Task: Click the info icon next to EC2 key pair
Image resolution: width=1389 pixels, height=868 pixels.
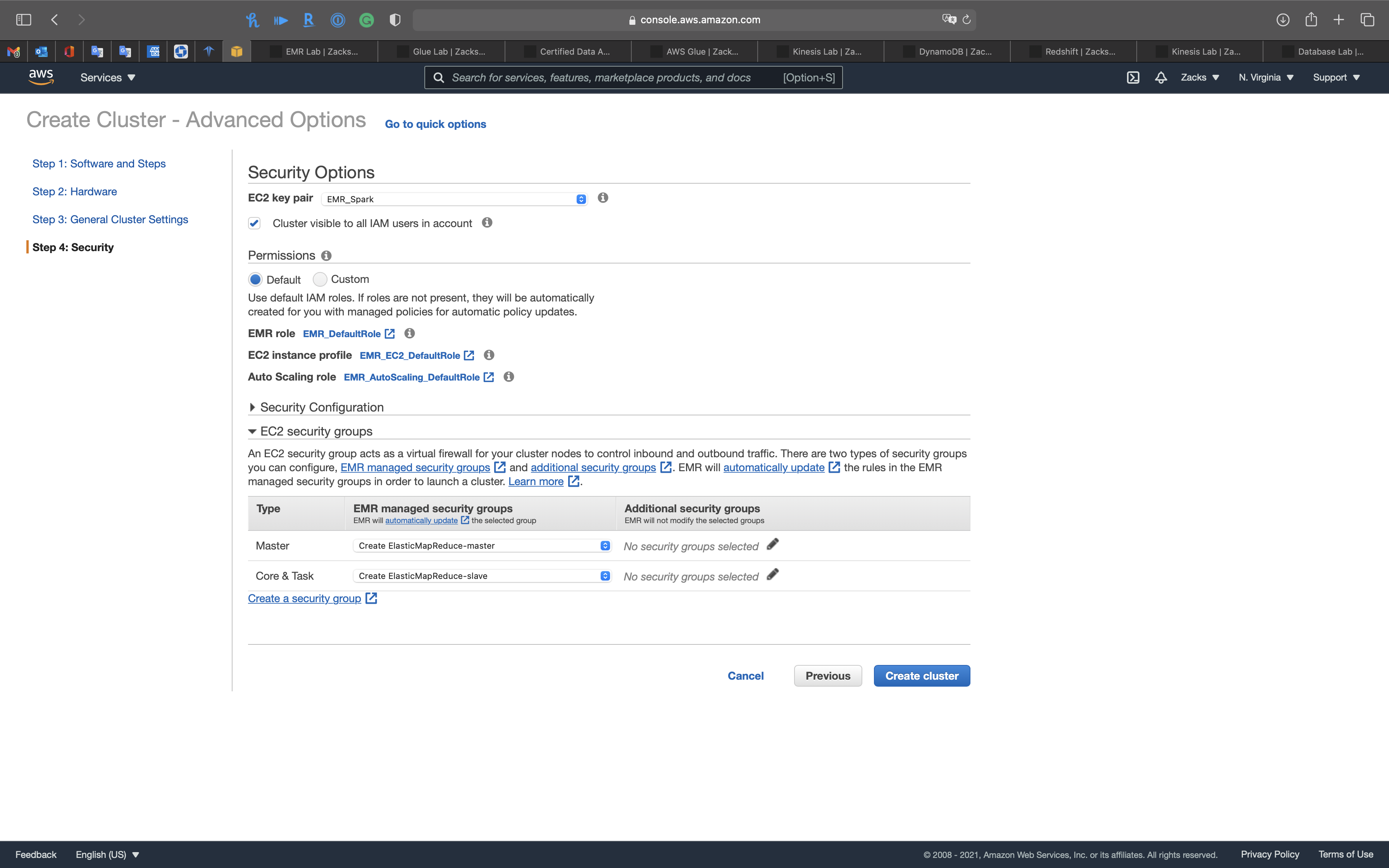Action: (603, 198)
